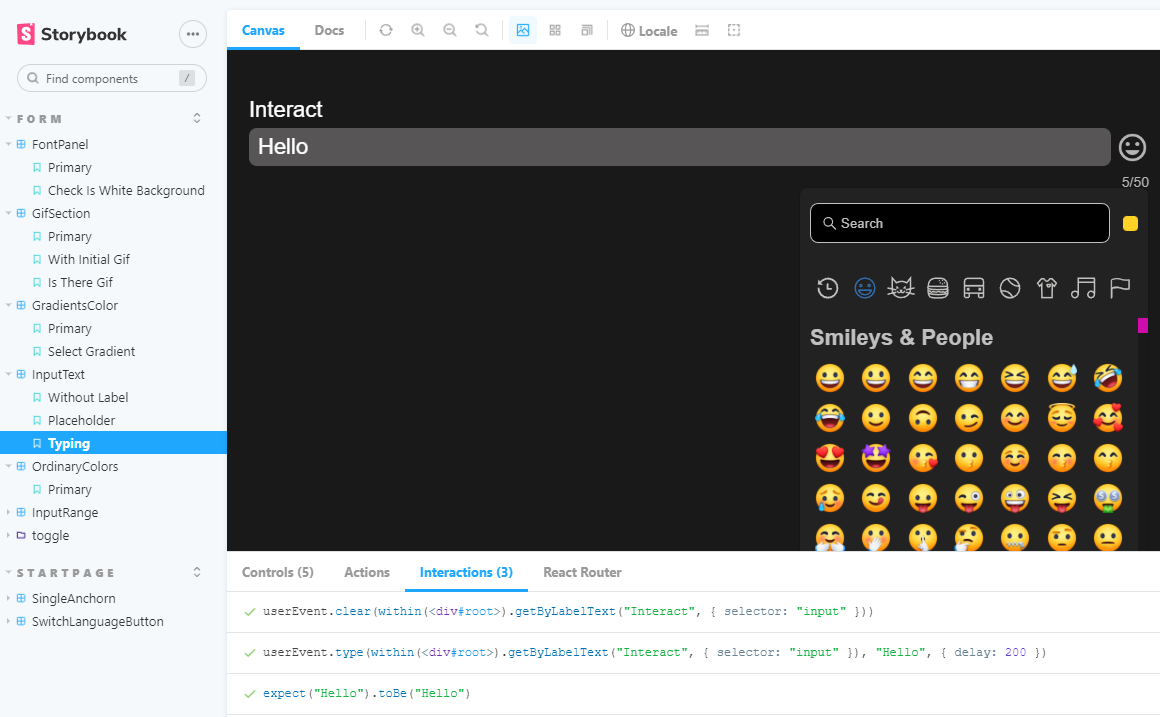Open the Is There Gif story
This screenshot has height=717, width=1160.
click(x=80, y=283)
